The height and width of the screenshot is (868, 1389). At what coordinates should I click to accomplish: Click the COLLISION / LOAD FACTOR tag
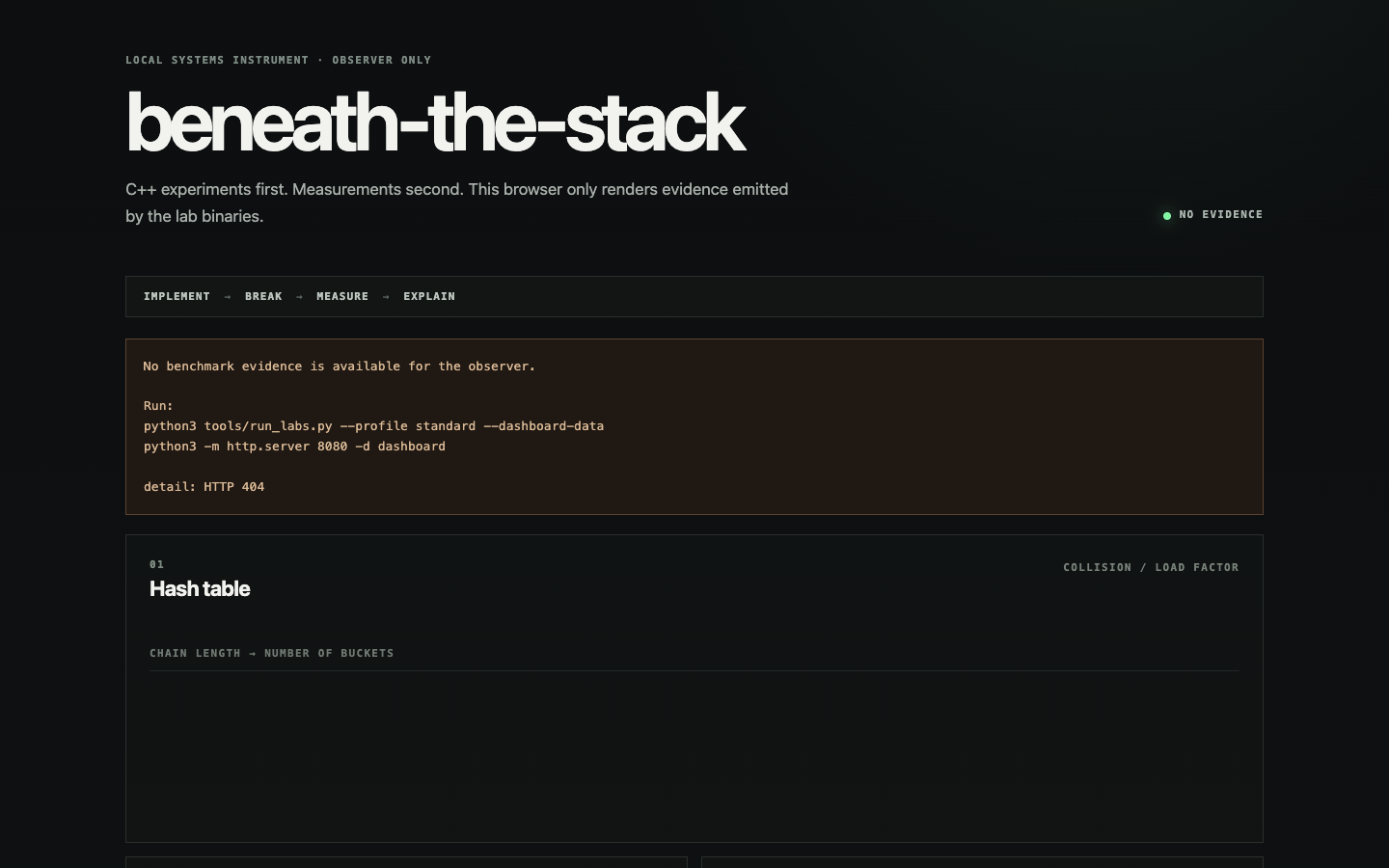click(x=1151, y=567)
